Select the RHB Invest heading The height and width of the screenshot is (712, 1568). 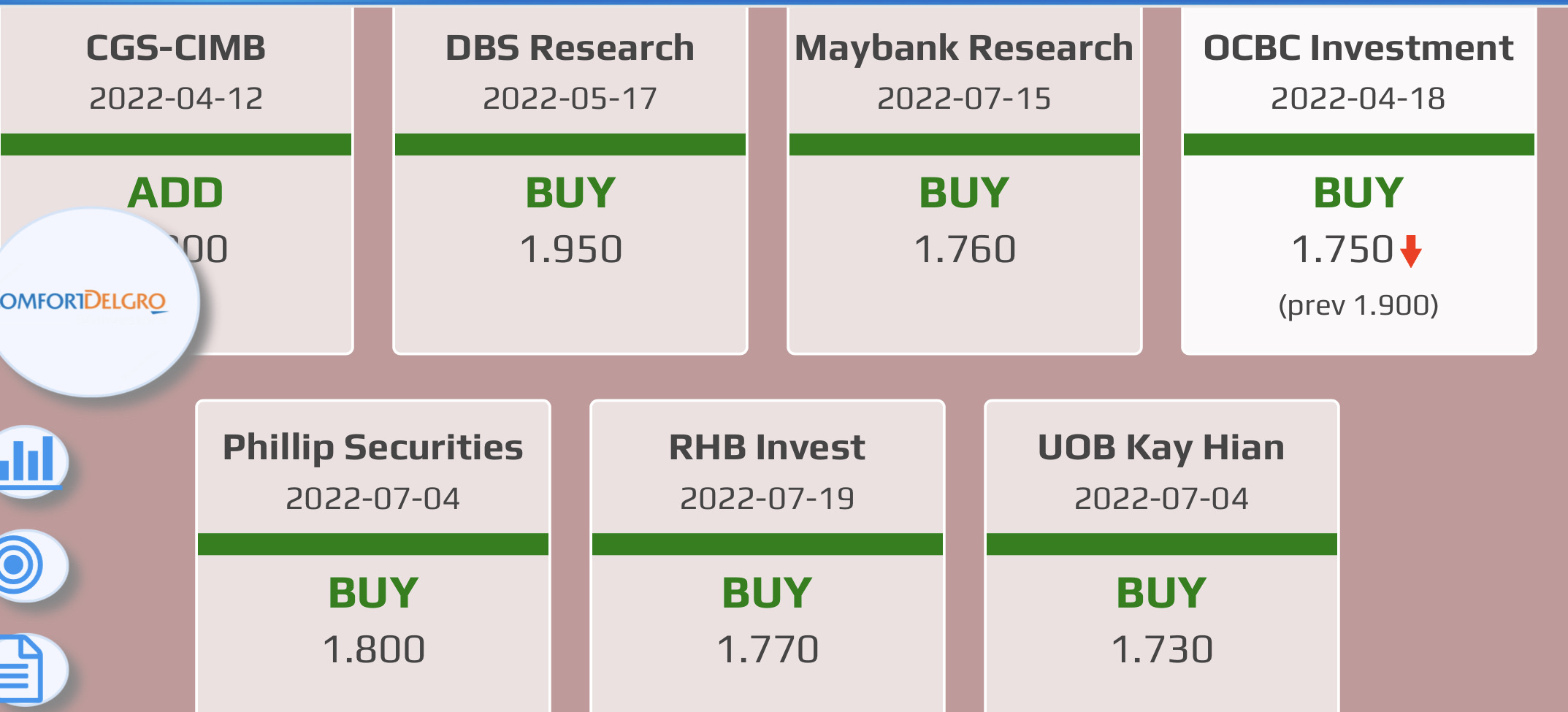(767, 448)
